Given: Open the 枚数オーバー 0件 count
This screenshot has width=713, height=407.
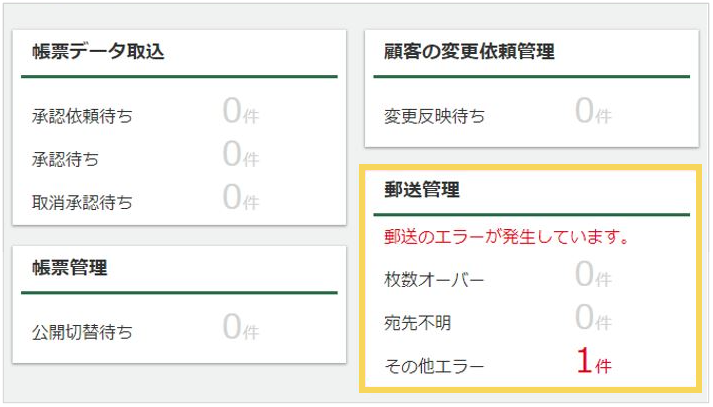Looking at the screenshot, I should 593,275.
